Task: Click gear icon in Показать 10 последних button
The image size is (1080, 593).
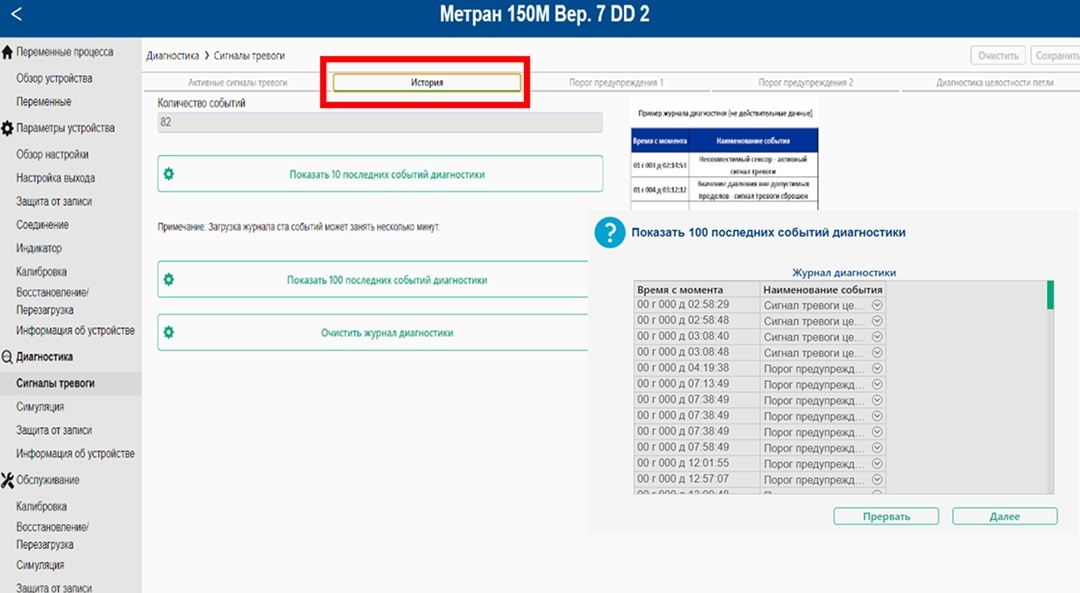Action: (x=169, y=174)
